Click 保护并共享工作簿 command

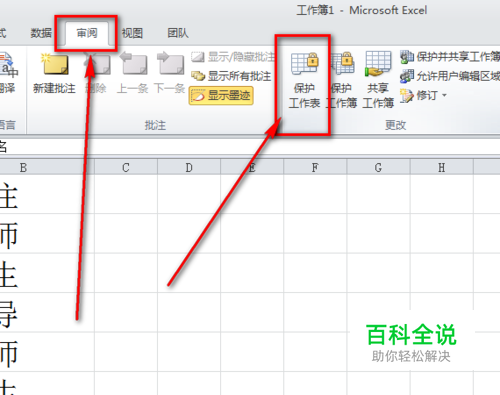tap(450, 57)
